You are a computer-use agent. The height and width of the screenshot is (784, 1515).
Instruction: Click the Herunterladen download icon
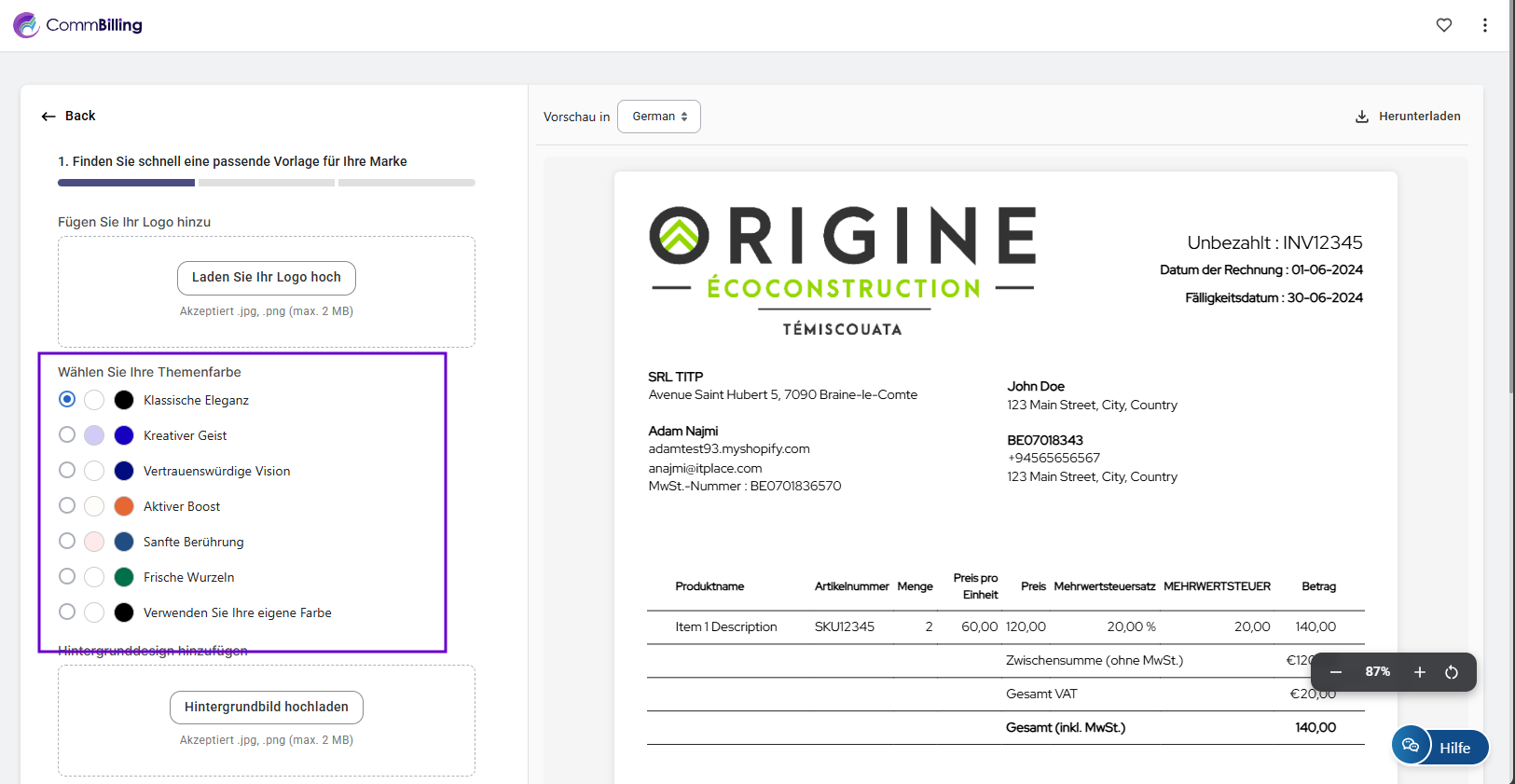tap(1361, 117)
